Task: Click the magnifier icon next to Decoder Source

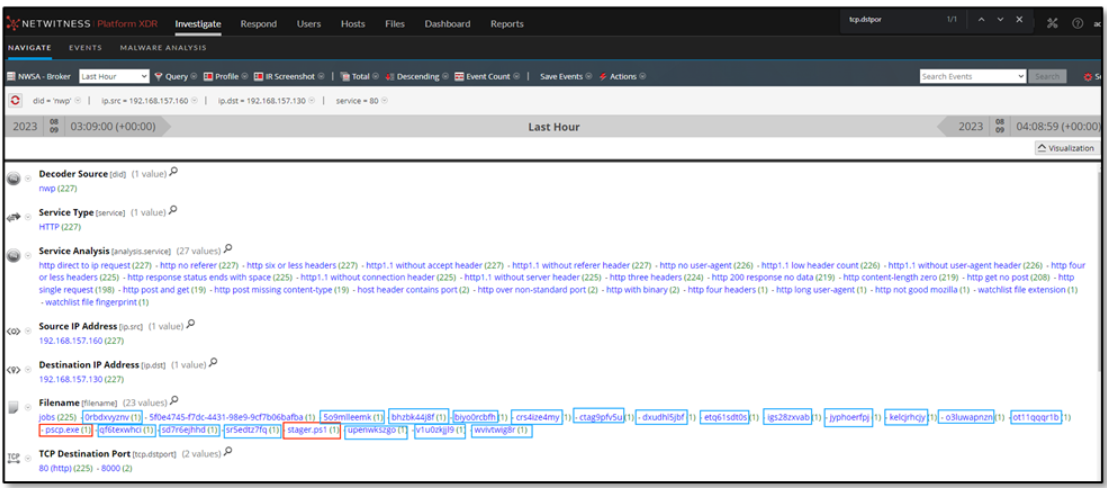Action: [174, 172]
